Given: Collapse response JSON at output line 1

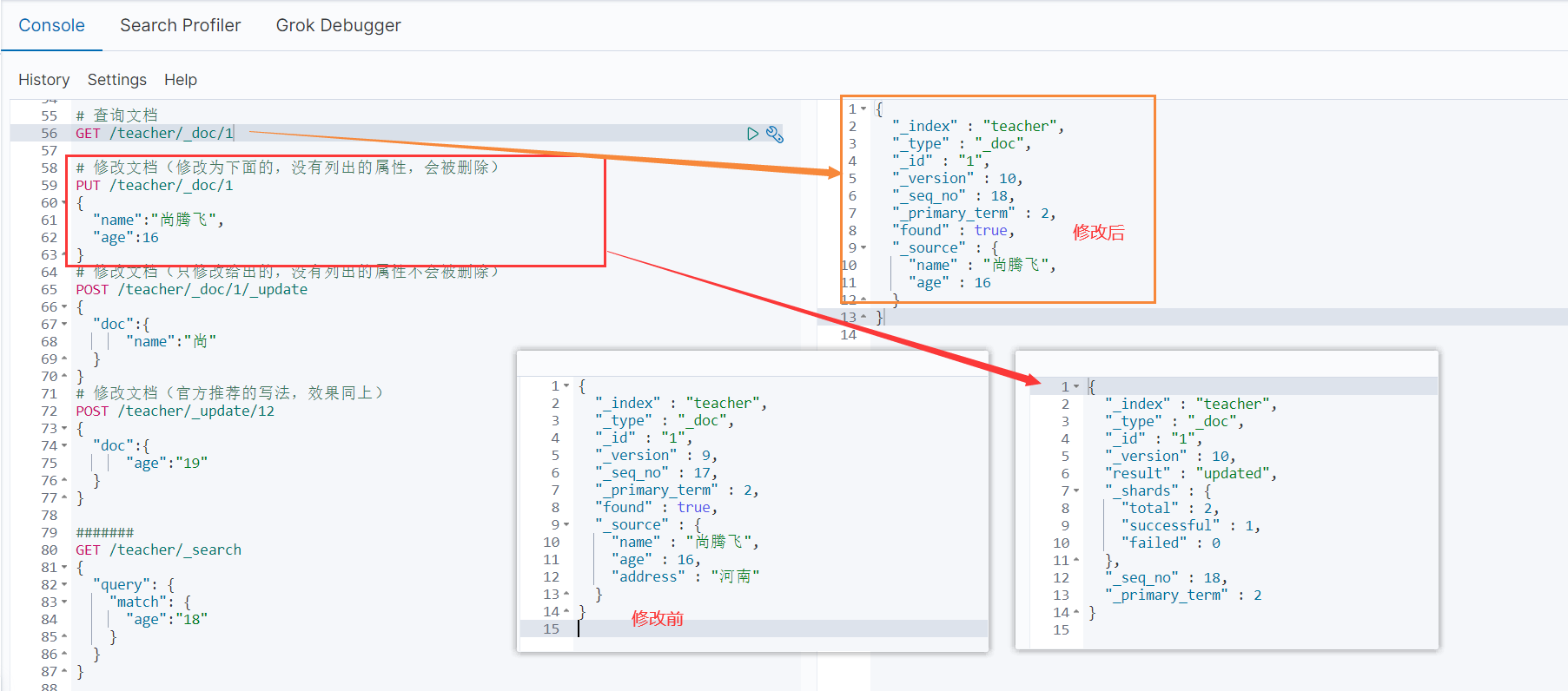Looking at the screenshot, I should pos(863,109).
